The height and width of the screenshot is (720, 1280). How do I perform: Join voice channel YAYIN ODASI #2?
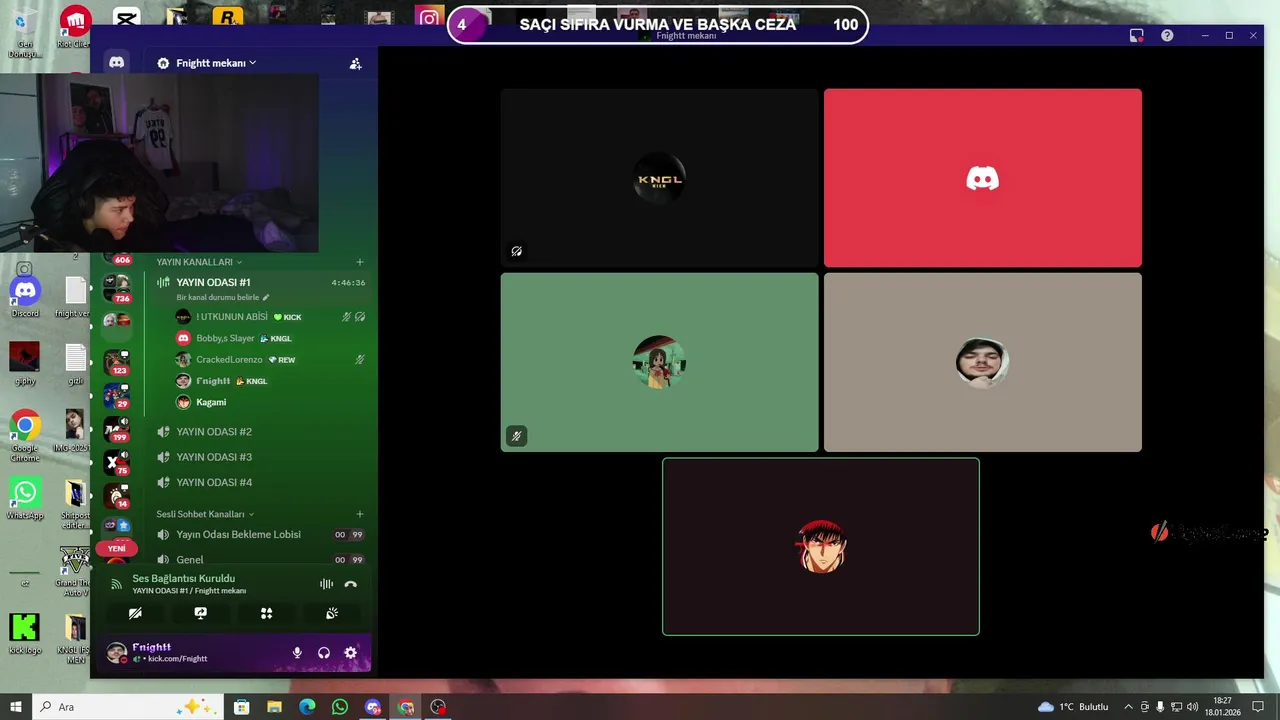[x=260, y=432]
